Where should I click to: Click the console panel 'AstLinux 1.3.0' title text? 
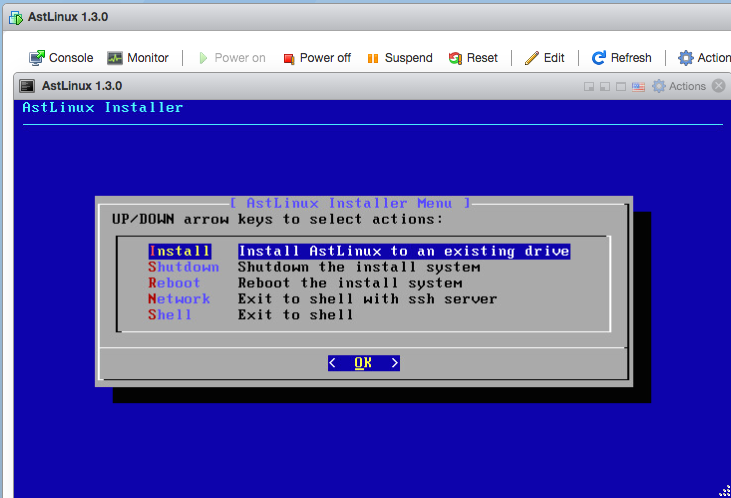82,86
